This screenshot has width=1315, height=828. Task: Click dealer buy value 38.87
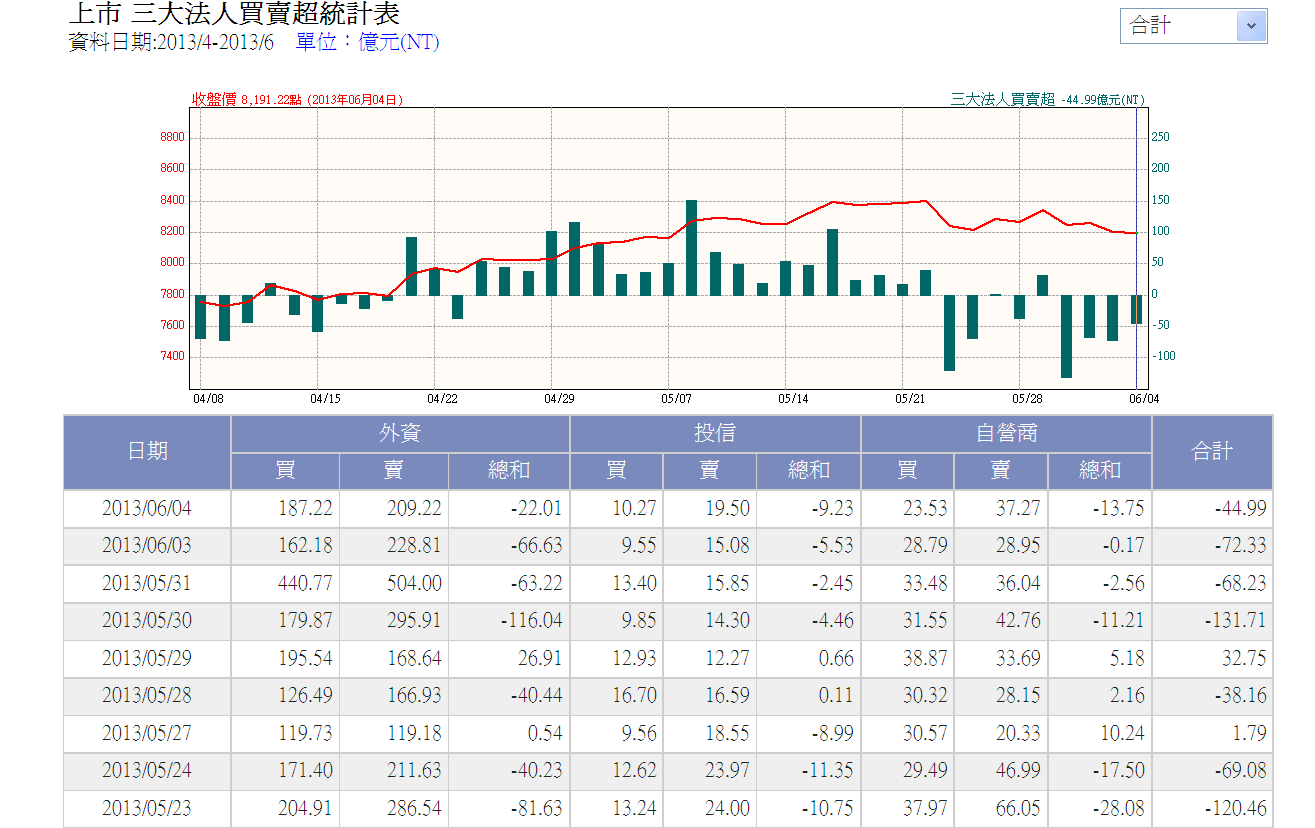coord(924,659)
